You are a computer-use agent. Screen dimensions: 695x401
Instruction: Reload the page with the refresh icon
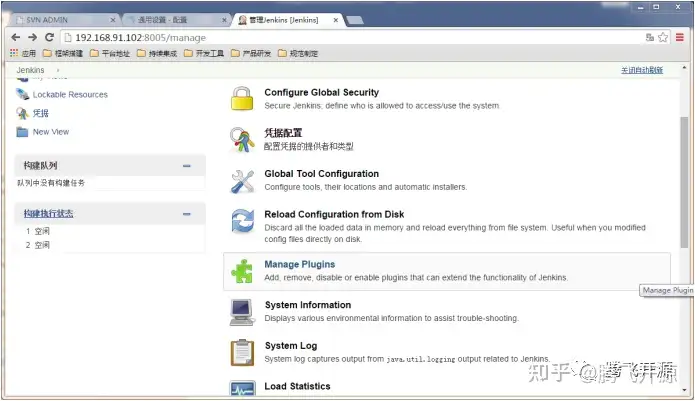[50, 37]
